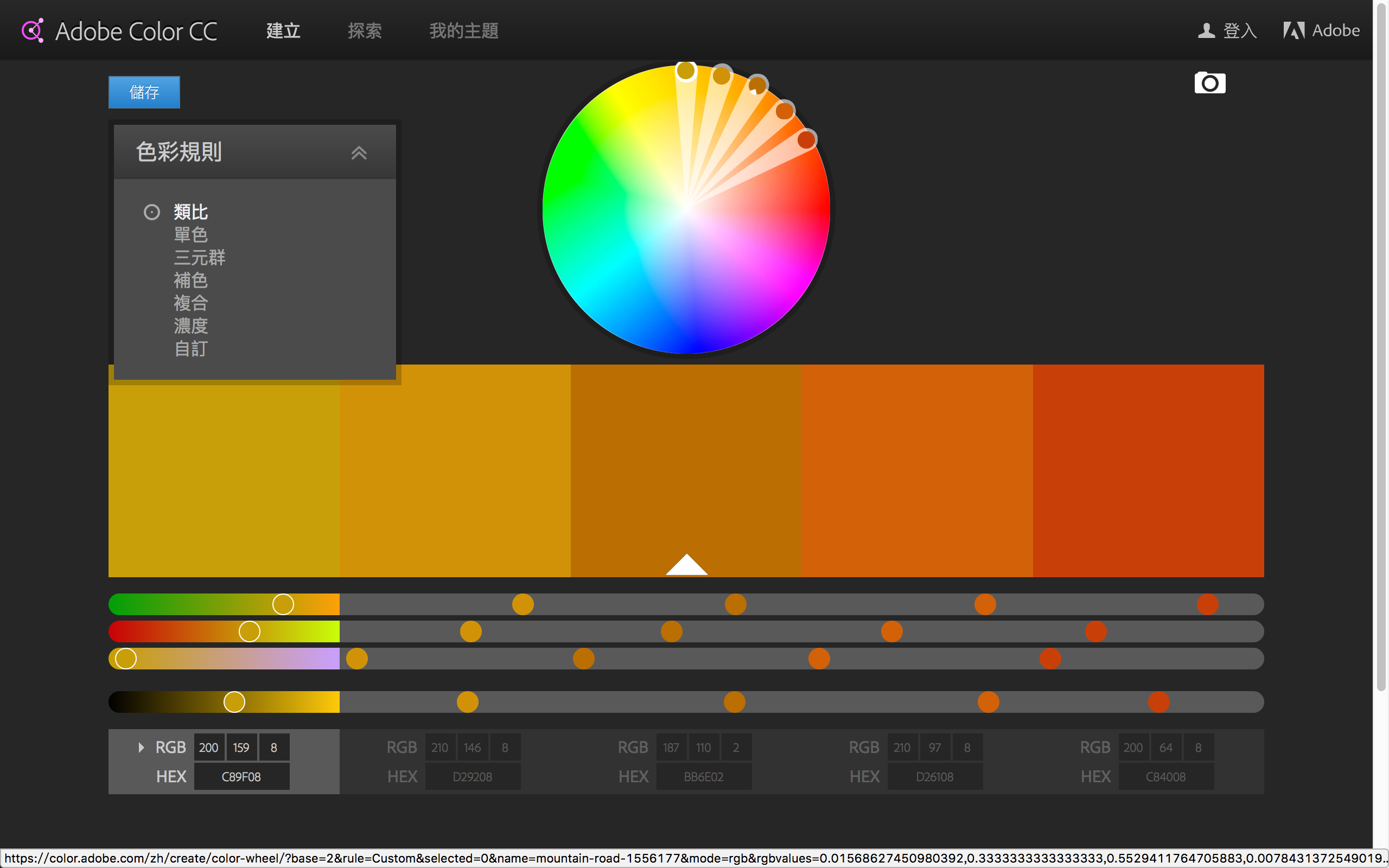1389x868 pixels.
Task: Click the HEX field showing D29208
Action: [473, 777]
